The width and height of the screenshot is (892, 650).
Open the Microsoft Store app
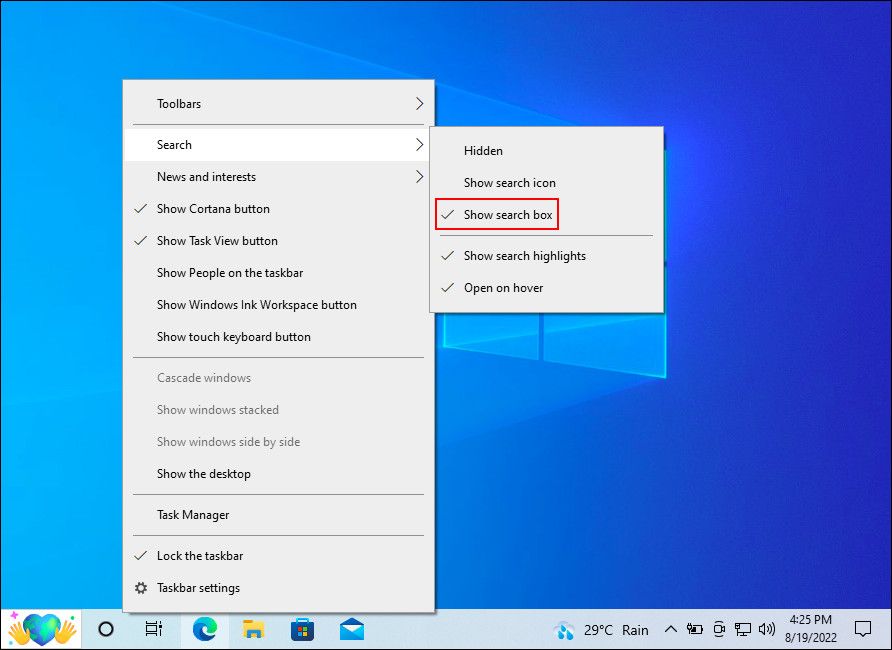click(x=302, y=629)
